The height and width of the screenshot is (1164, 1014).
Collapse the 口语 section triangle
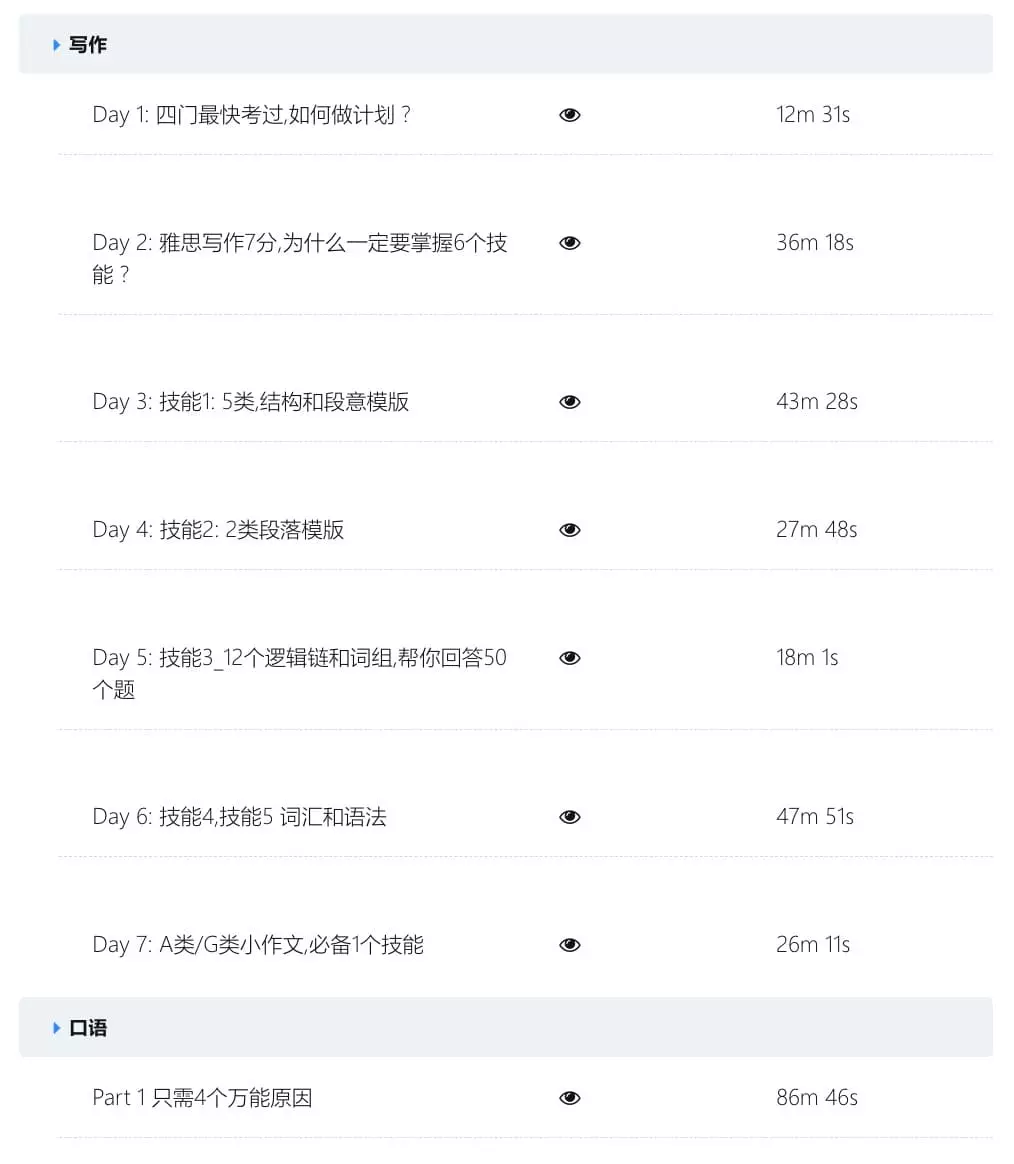57,1028
